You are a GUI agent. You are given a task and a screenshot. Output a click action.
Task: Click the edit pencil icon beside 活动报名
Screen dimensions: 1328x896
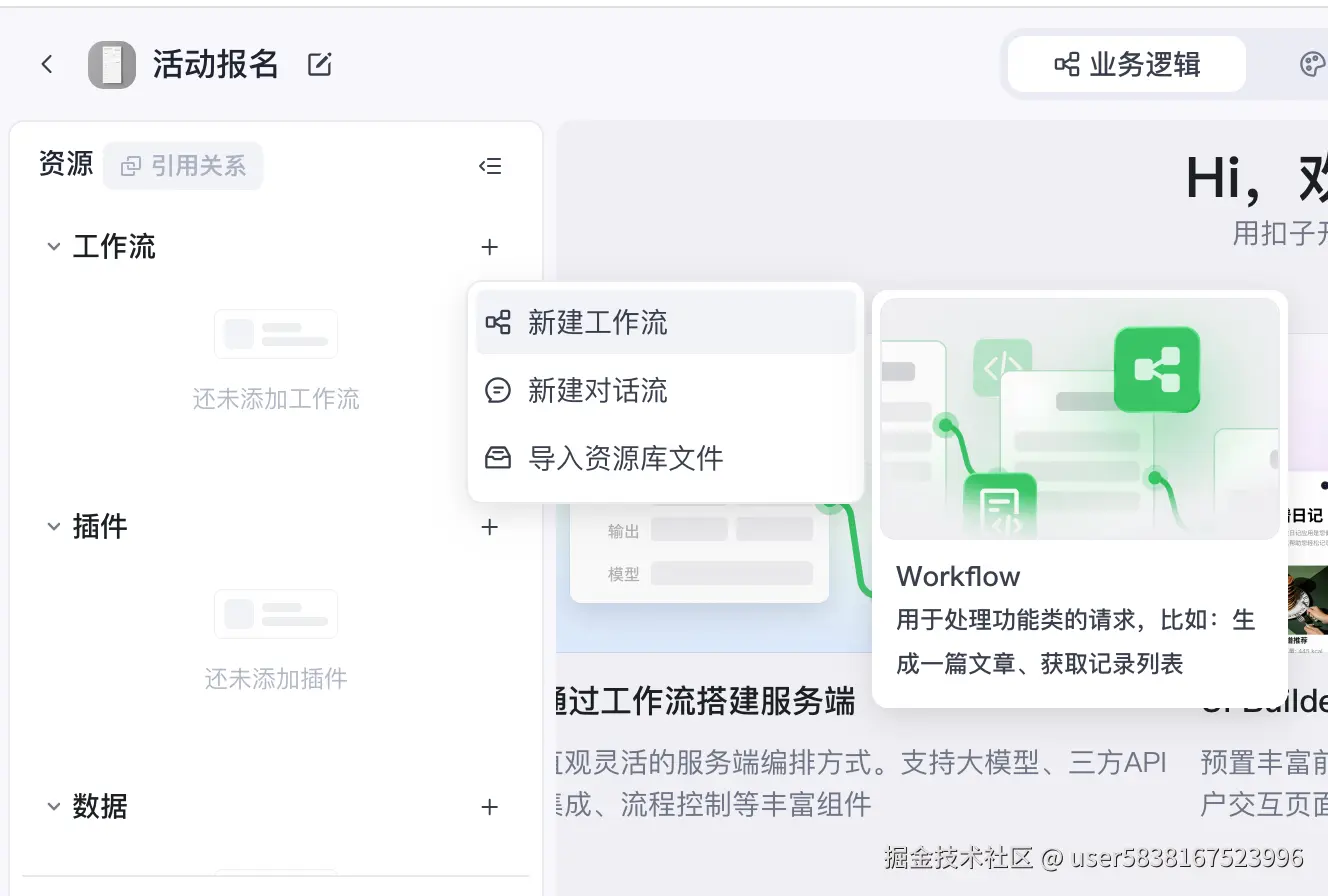pyautogui.click(x=318, y=63)
